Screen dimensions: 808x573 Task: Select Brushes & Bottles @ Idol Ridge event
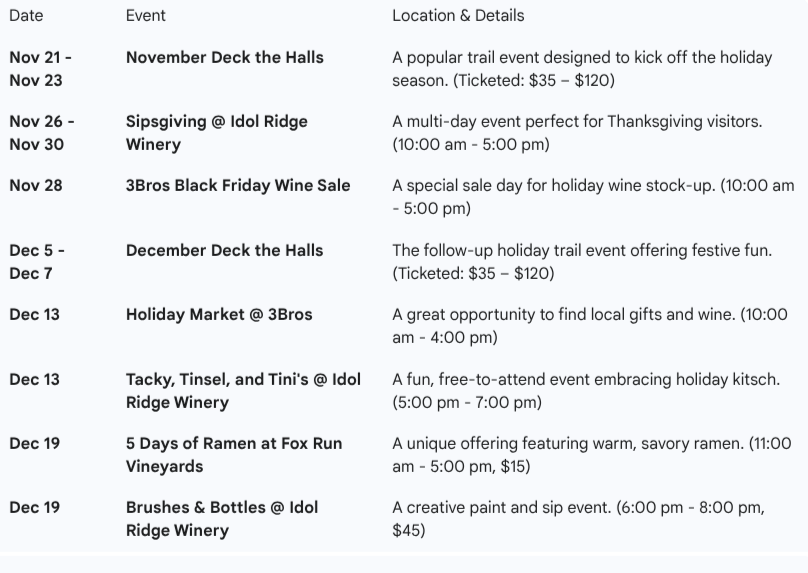(x=222, y=518)
